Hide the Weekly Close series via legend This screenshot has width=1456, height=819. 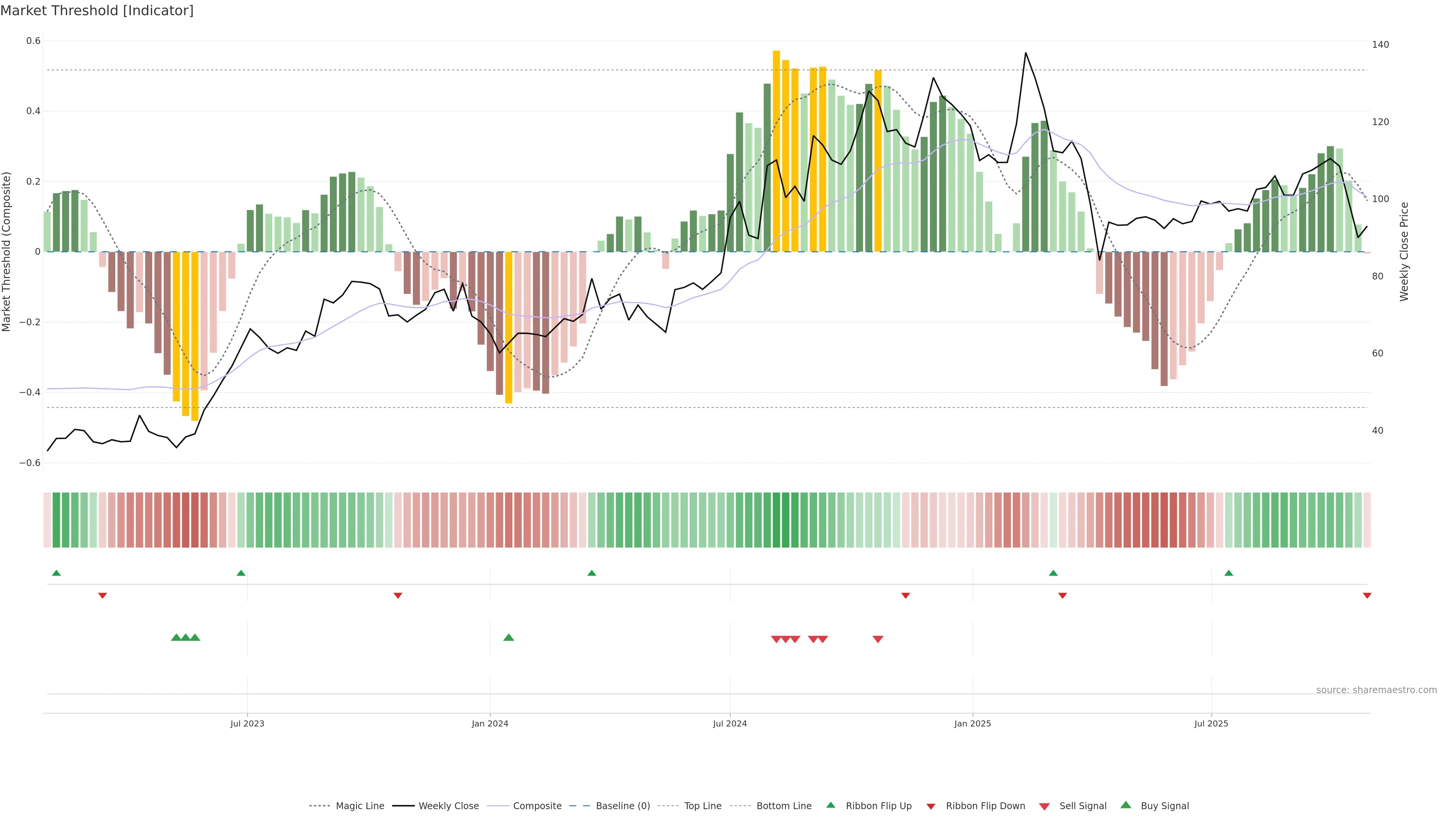point(448,806)
